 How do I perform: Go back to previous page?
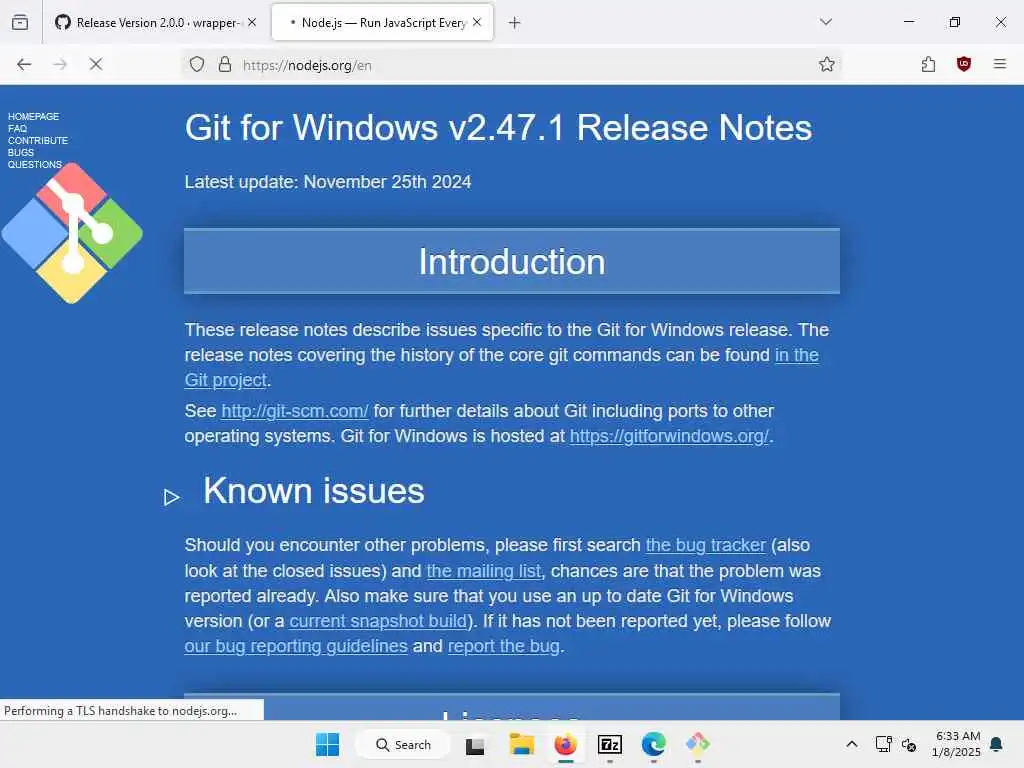click(24, 64)
